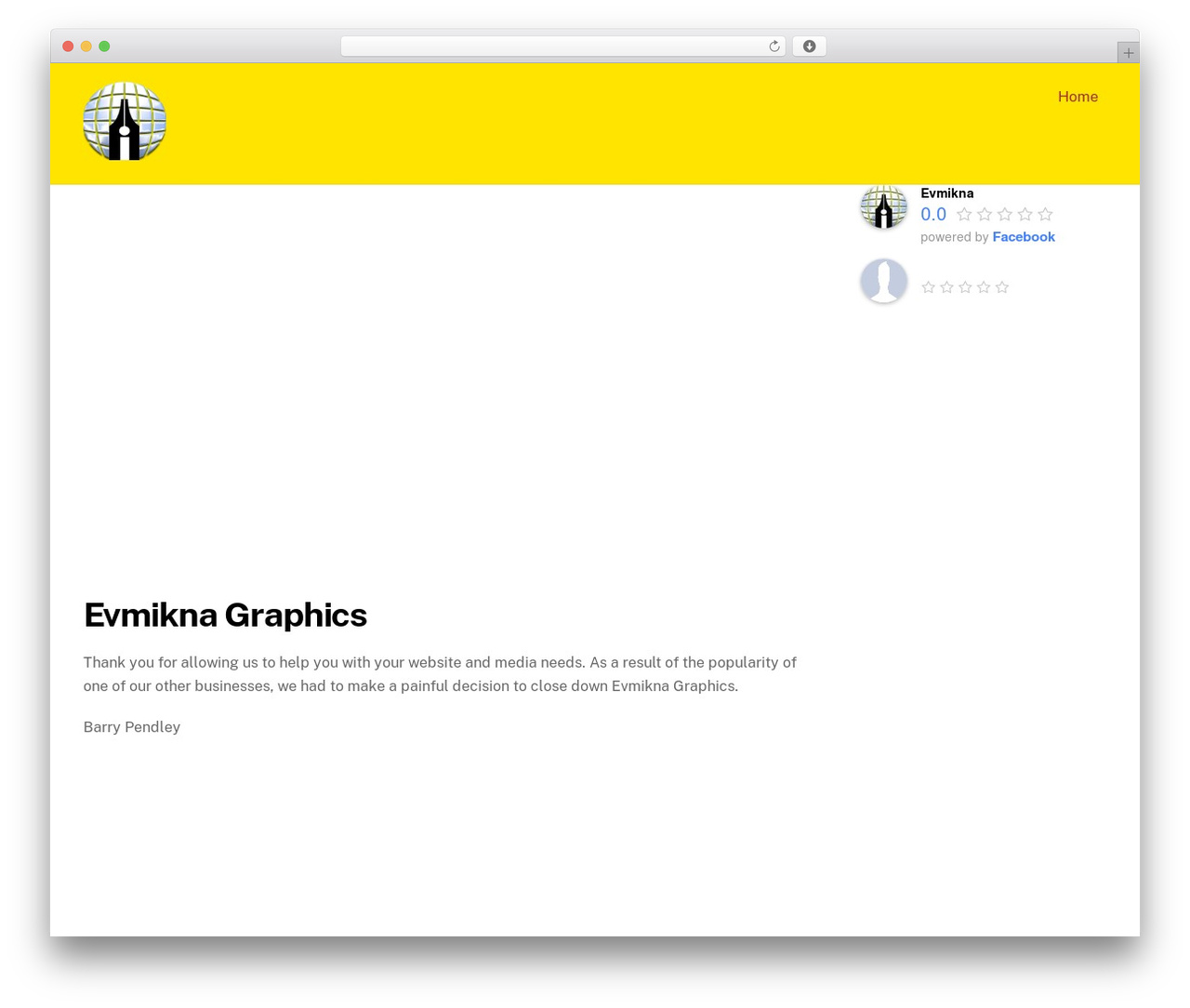Click the download icon in browser toolbar

[809, 46]
